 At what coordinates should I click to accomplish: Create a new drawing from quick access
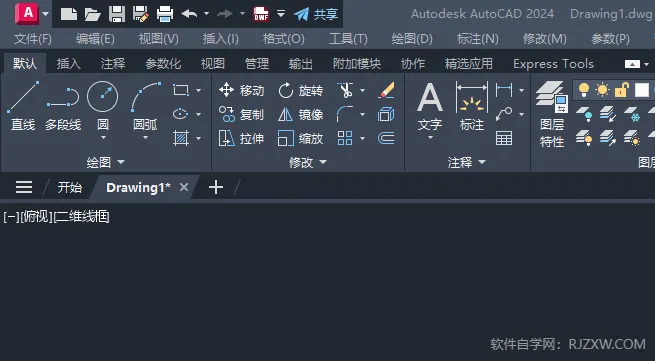tap(69, 14)
